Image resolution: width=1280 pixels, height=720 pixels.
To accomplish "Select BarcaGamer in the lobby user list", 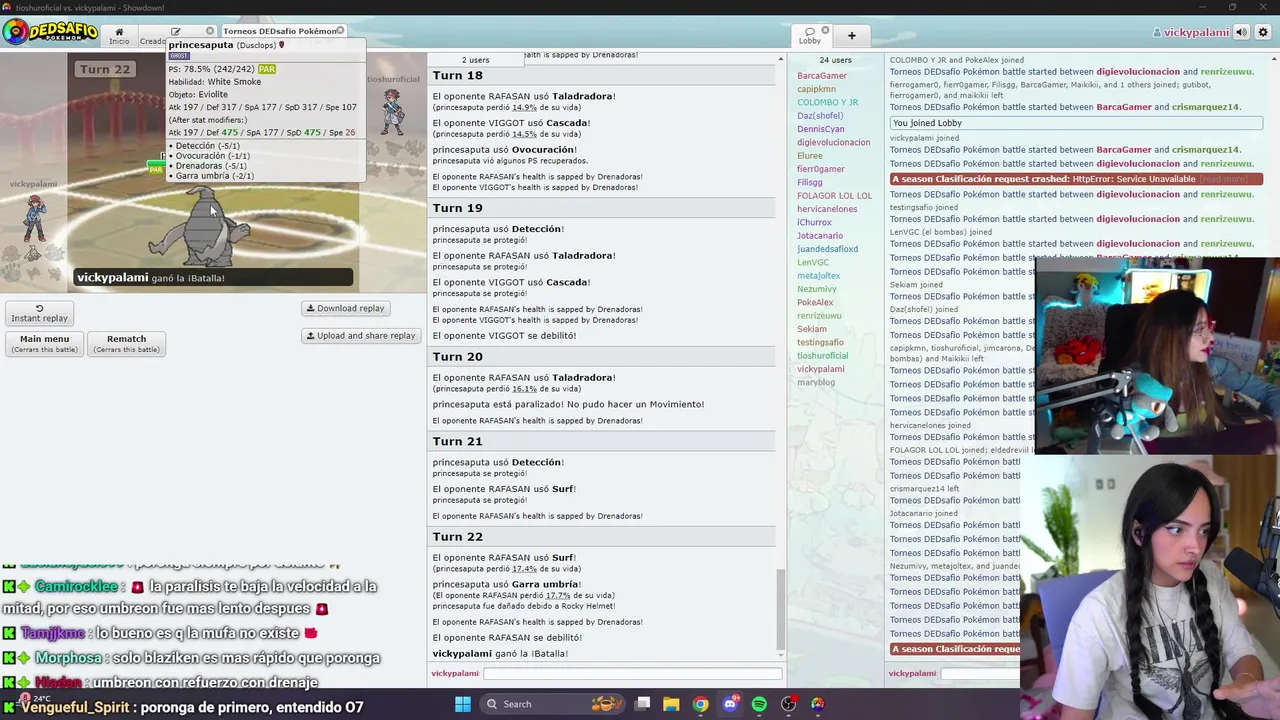I will [x=822, y=76].
